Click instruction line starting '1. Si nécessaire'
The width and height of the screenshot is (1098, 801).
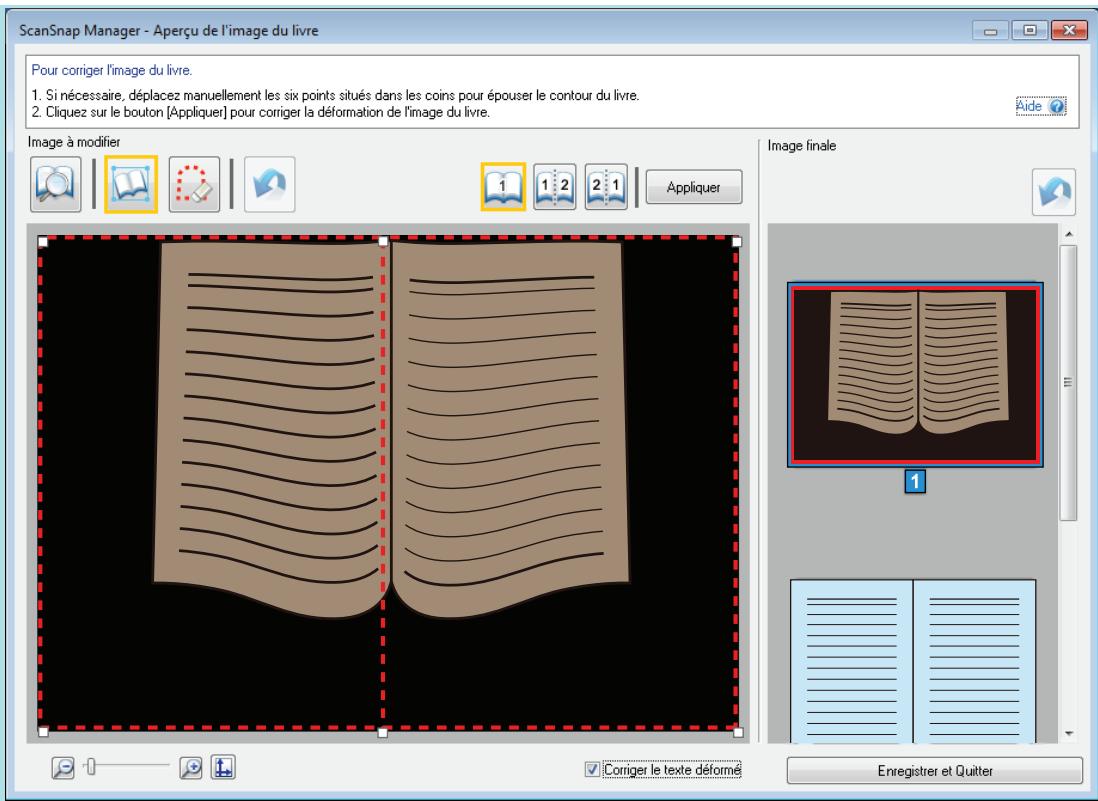click(x=335, y=95)
